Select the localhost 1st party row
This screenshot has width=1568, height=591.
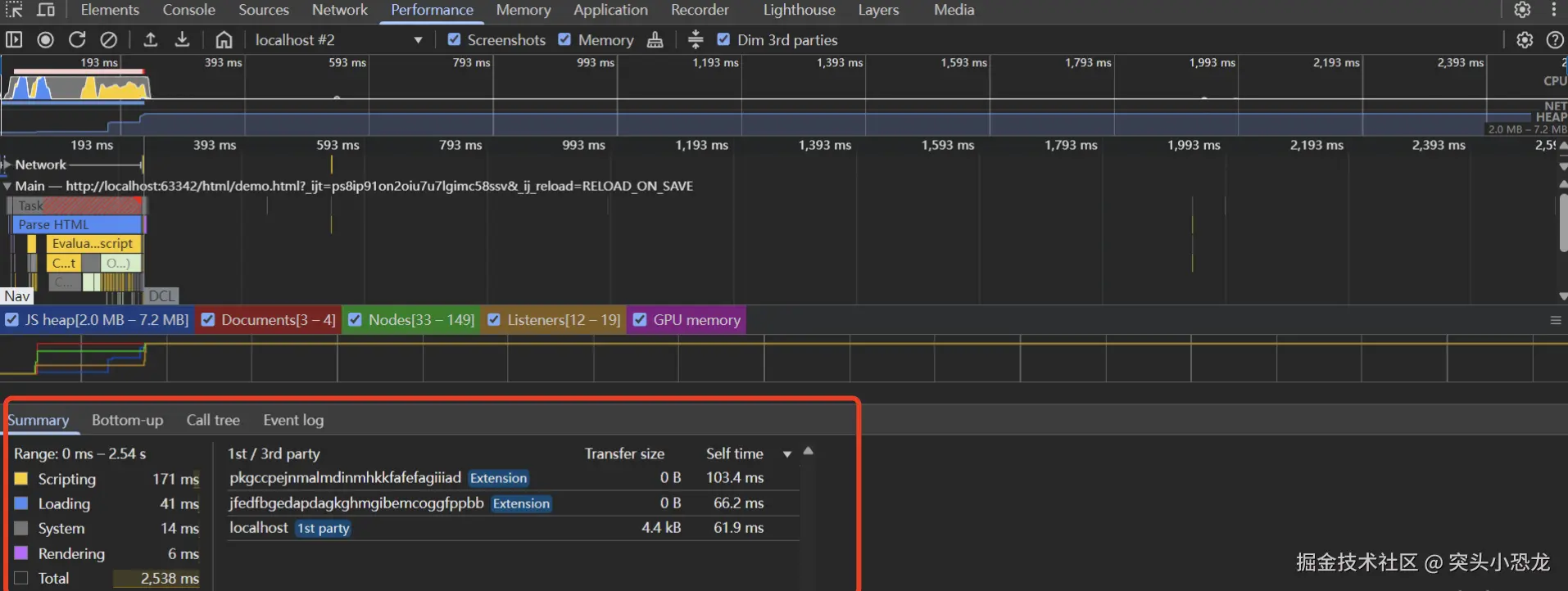click(512, 528)
